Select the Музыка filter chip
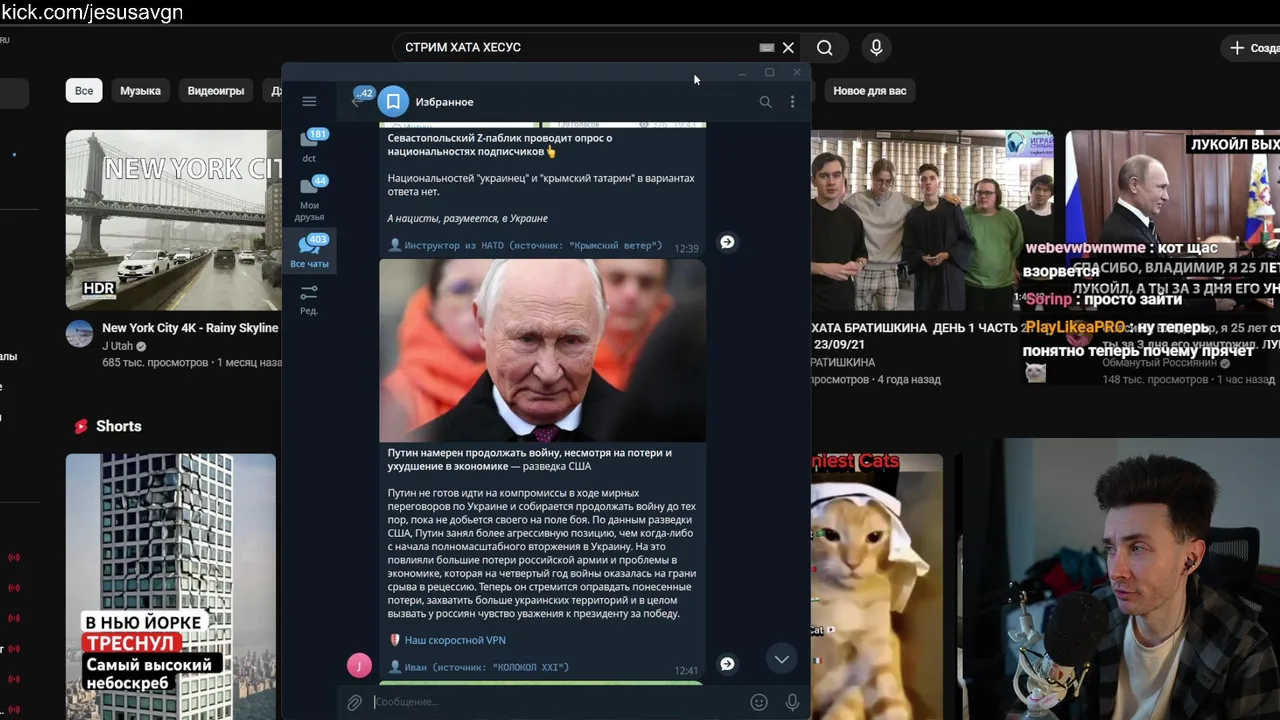 (140, 91)
